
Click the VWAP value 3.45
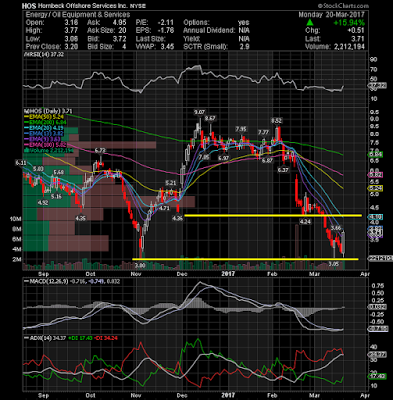(168, 47)
